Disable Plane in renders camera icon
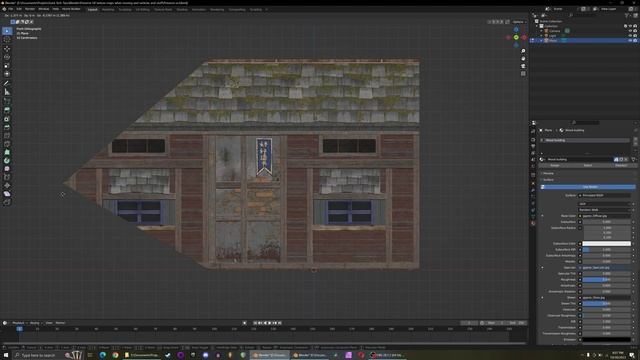 tap(635, 40)
